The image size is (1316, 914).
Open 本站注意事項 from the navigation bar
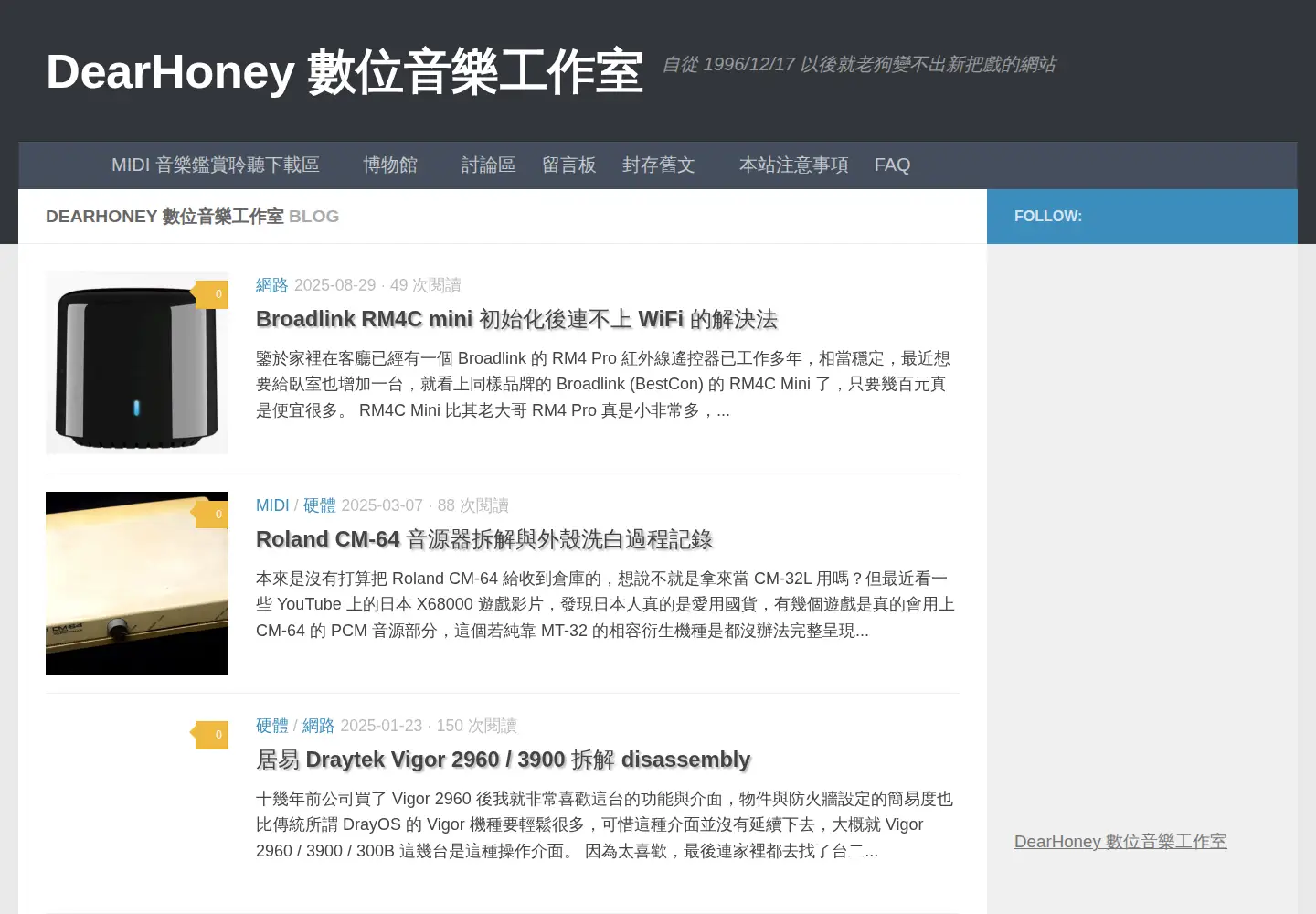[x=794, y=165]
